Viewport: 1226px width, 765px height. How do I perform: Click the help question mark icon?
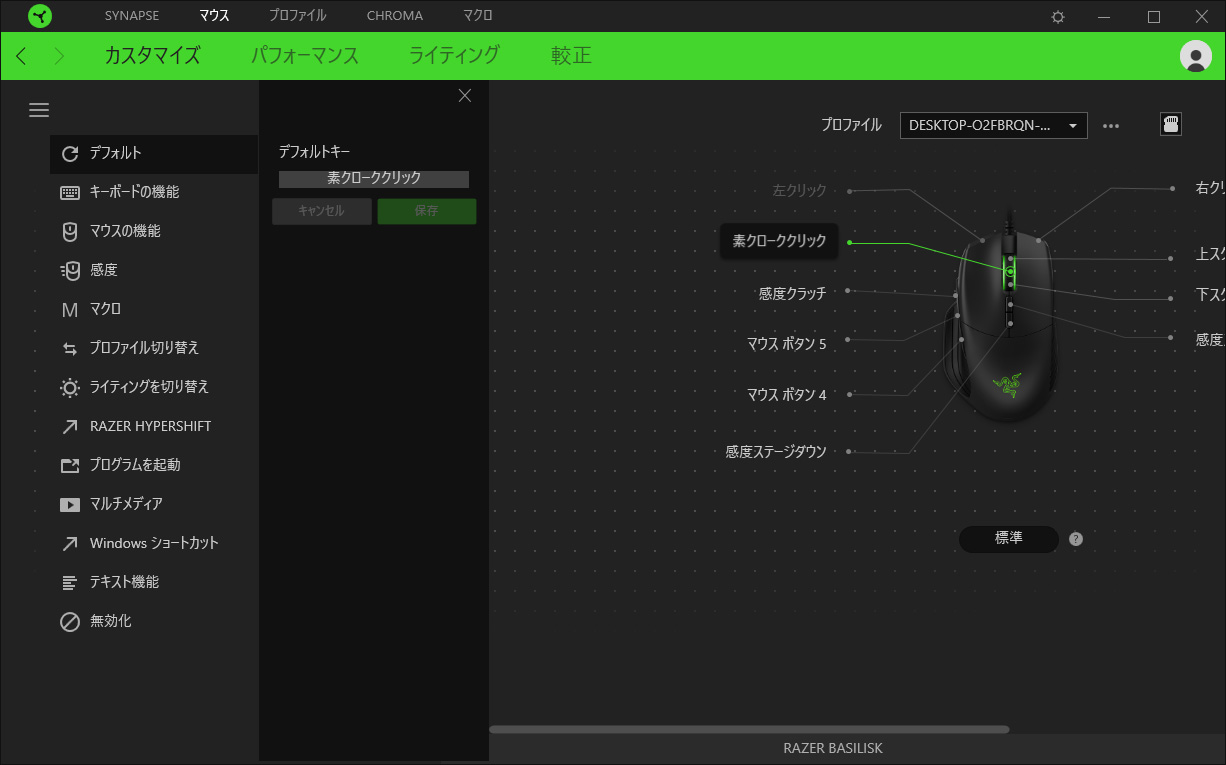[x=1076, y=539]
